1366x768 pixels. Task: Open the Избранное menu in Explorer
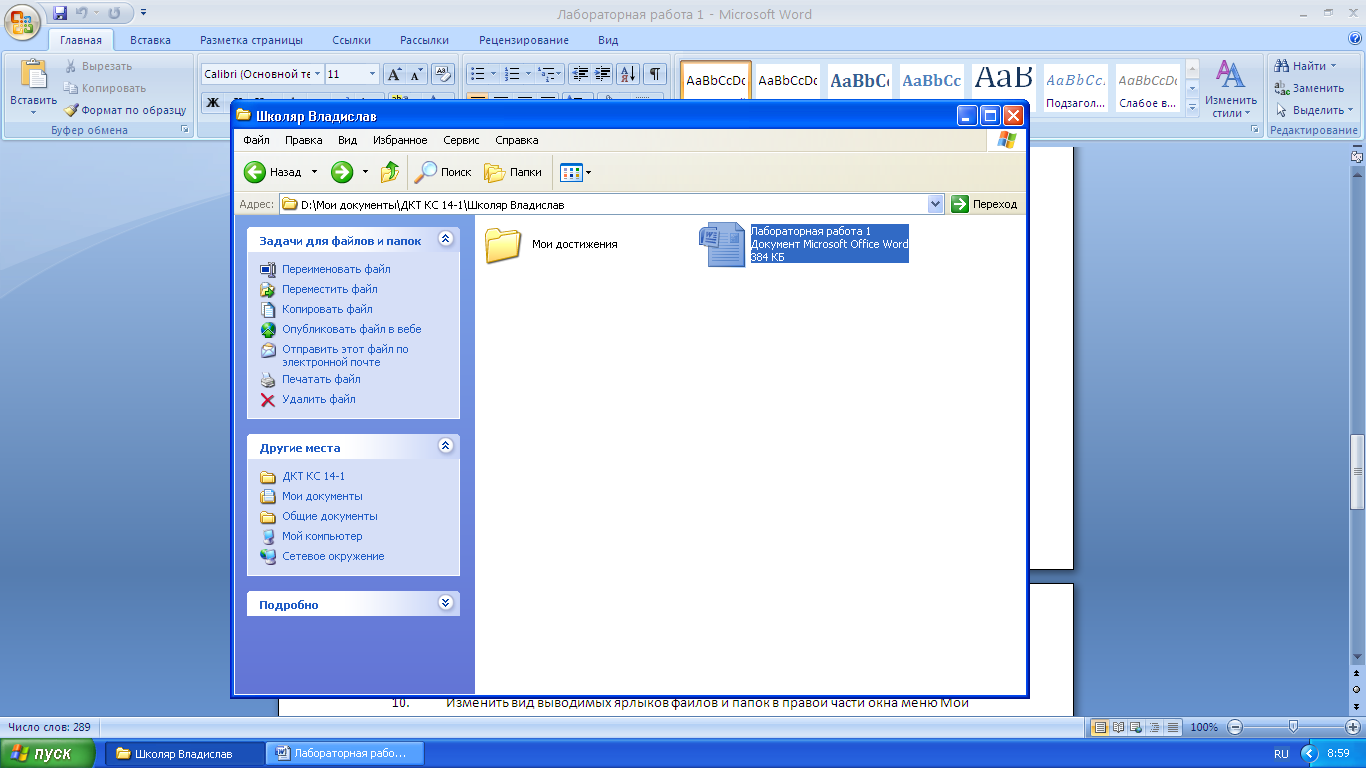point(400,140)
